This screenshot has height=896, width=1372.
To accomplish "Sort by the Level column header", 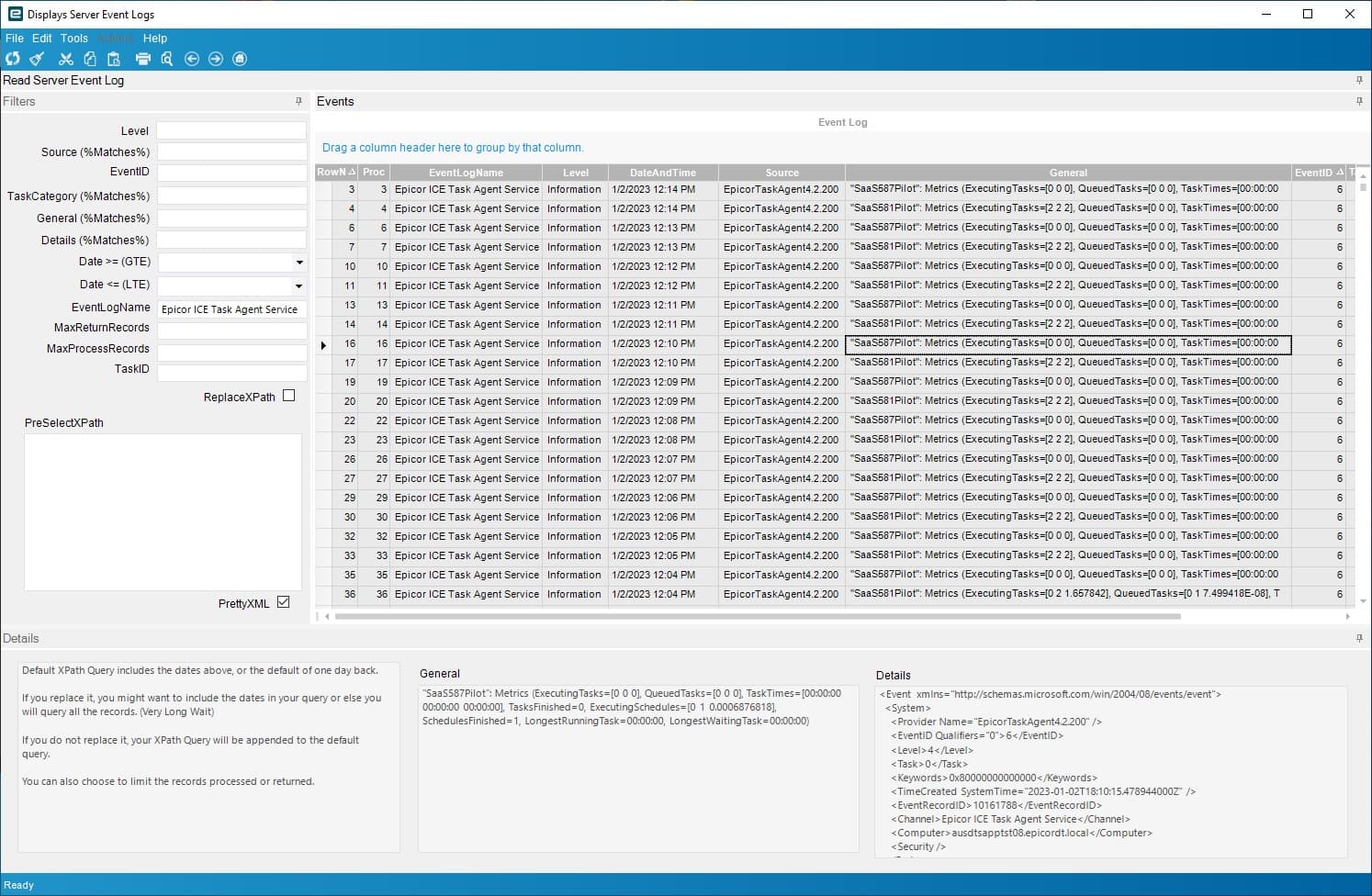I will tap(575, 173).
